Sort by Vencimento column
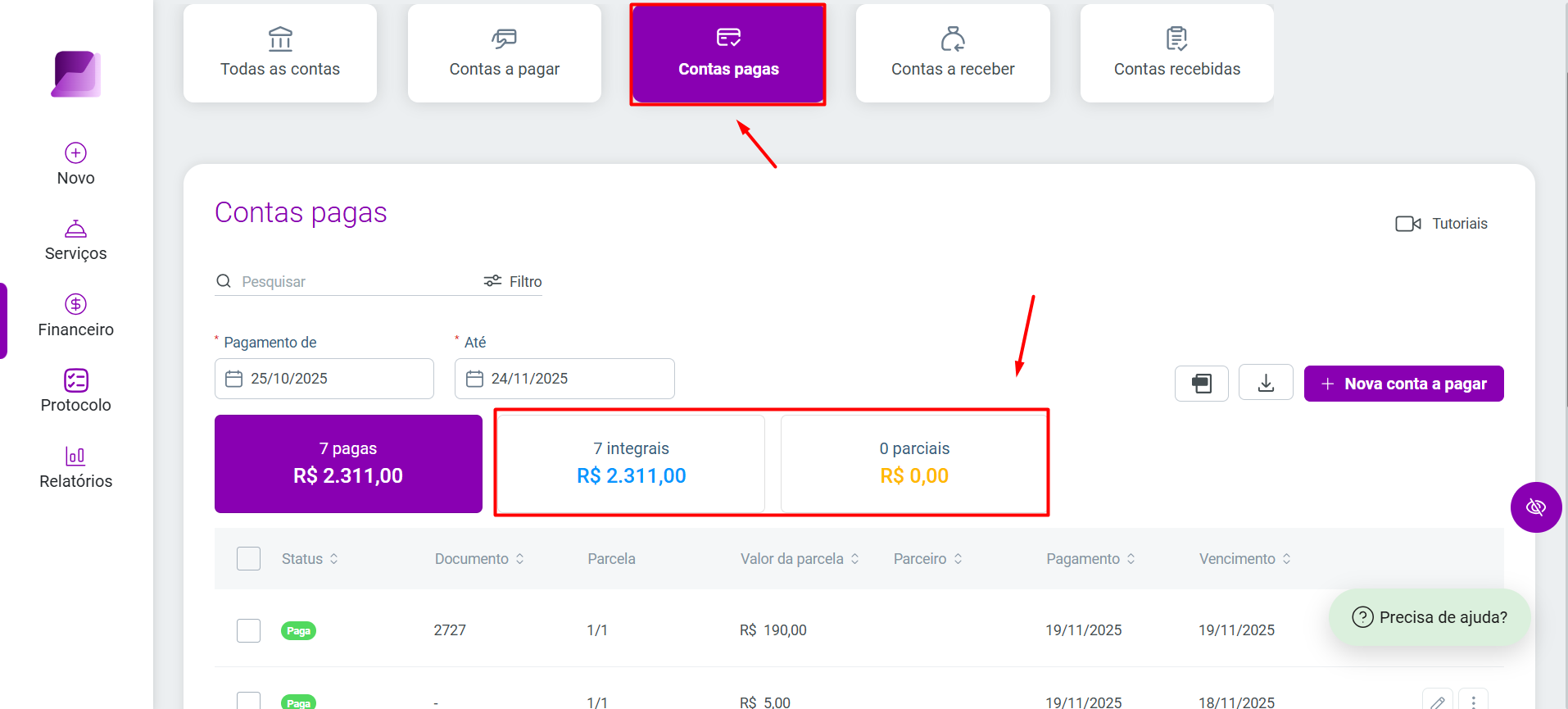Screen dimensions: 1568x709 [x=1244, y=559]
